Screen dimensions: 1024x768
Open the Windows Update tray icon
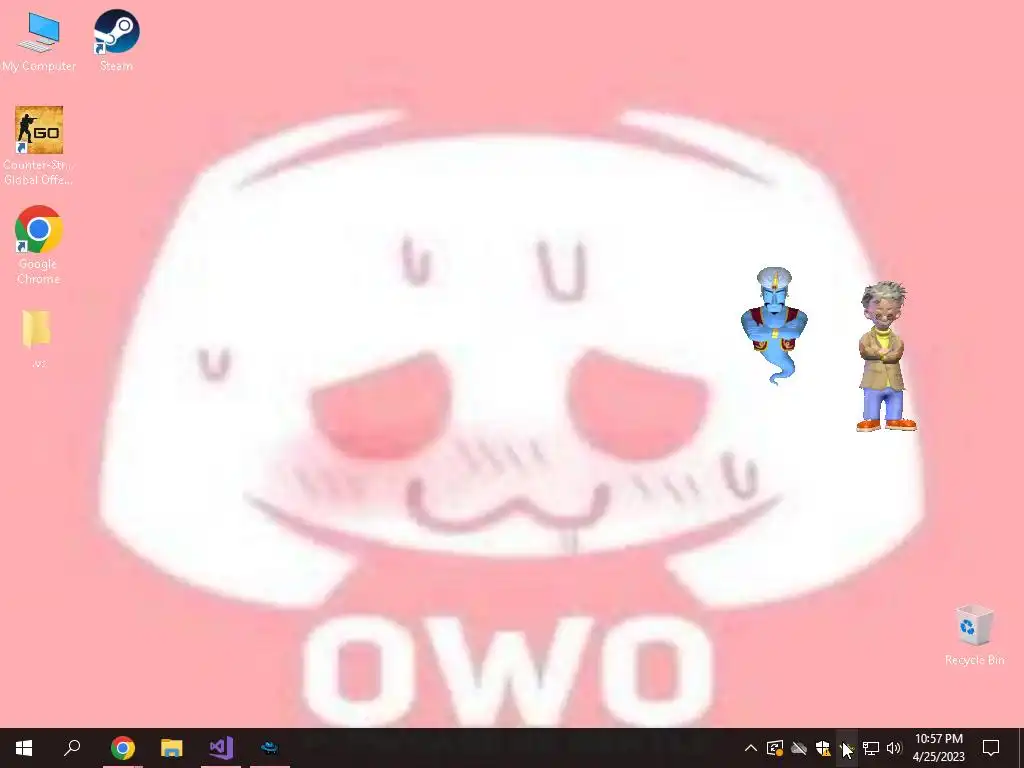[775, 748]
